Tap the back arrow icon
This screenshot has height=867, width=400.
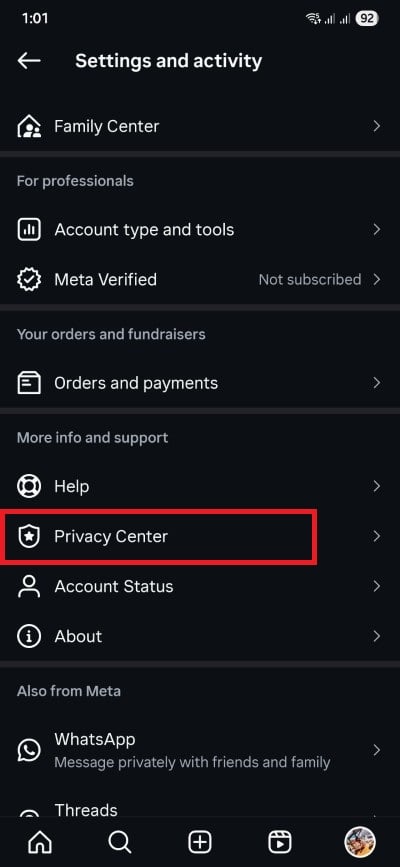pos(29,61)
